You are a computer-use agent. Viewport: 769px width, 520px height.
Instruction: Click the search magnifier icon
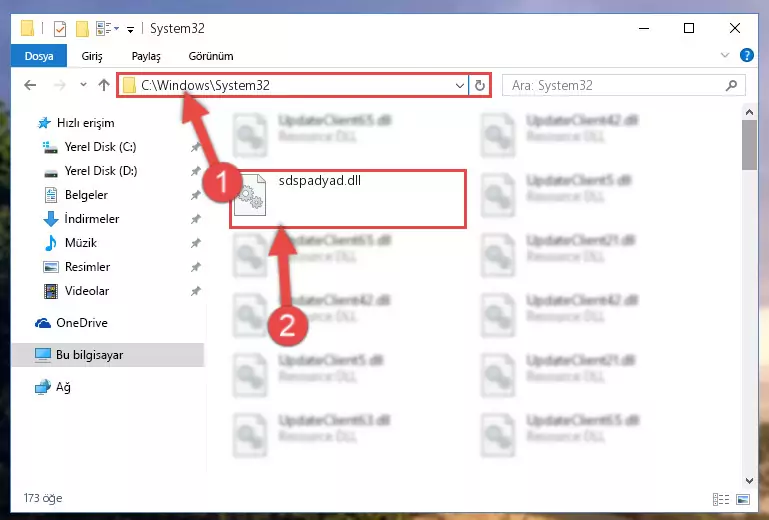(x=731, y=86)
